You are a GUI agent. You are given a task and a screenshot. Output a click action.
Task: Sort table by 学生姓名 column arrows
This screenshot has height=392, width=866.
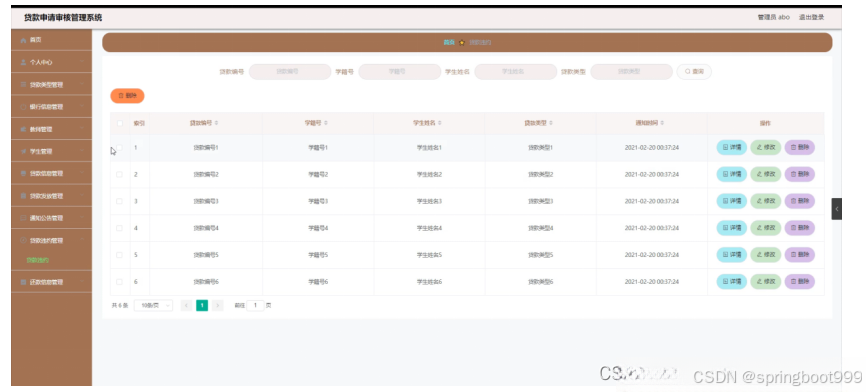pyautogui.click(x=440, y=123)
